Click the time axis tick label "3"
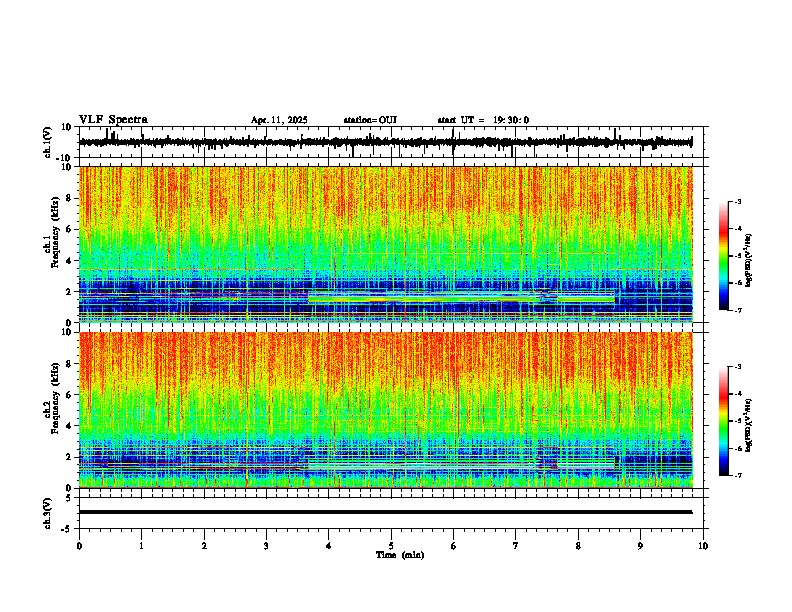 coord(266,546)
